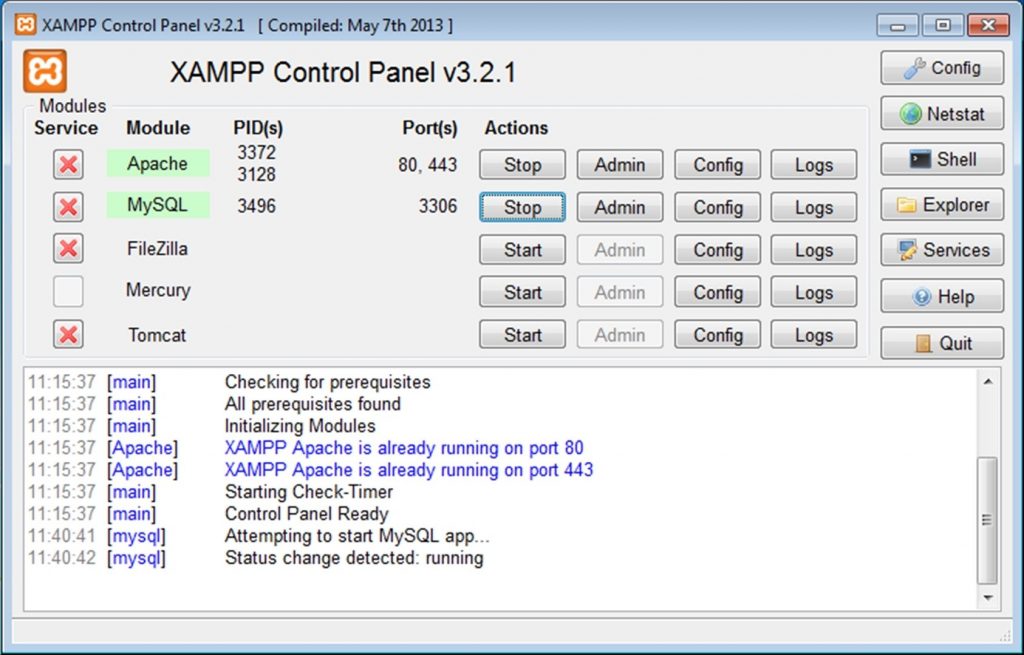Open the Config button with wrench icon

click(942, 68)
